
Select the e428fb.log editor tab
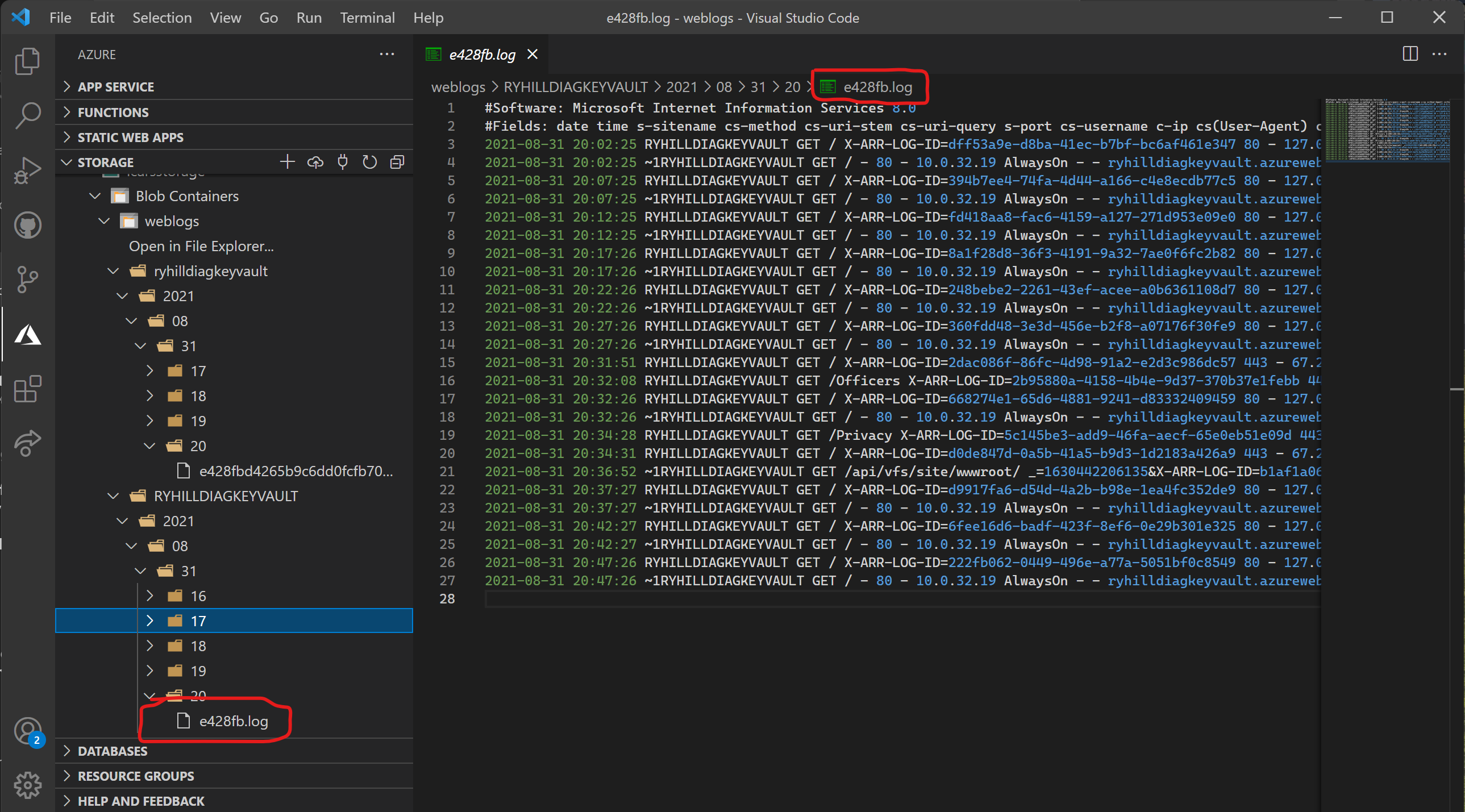(481, 54)
